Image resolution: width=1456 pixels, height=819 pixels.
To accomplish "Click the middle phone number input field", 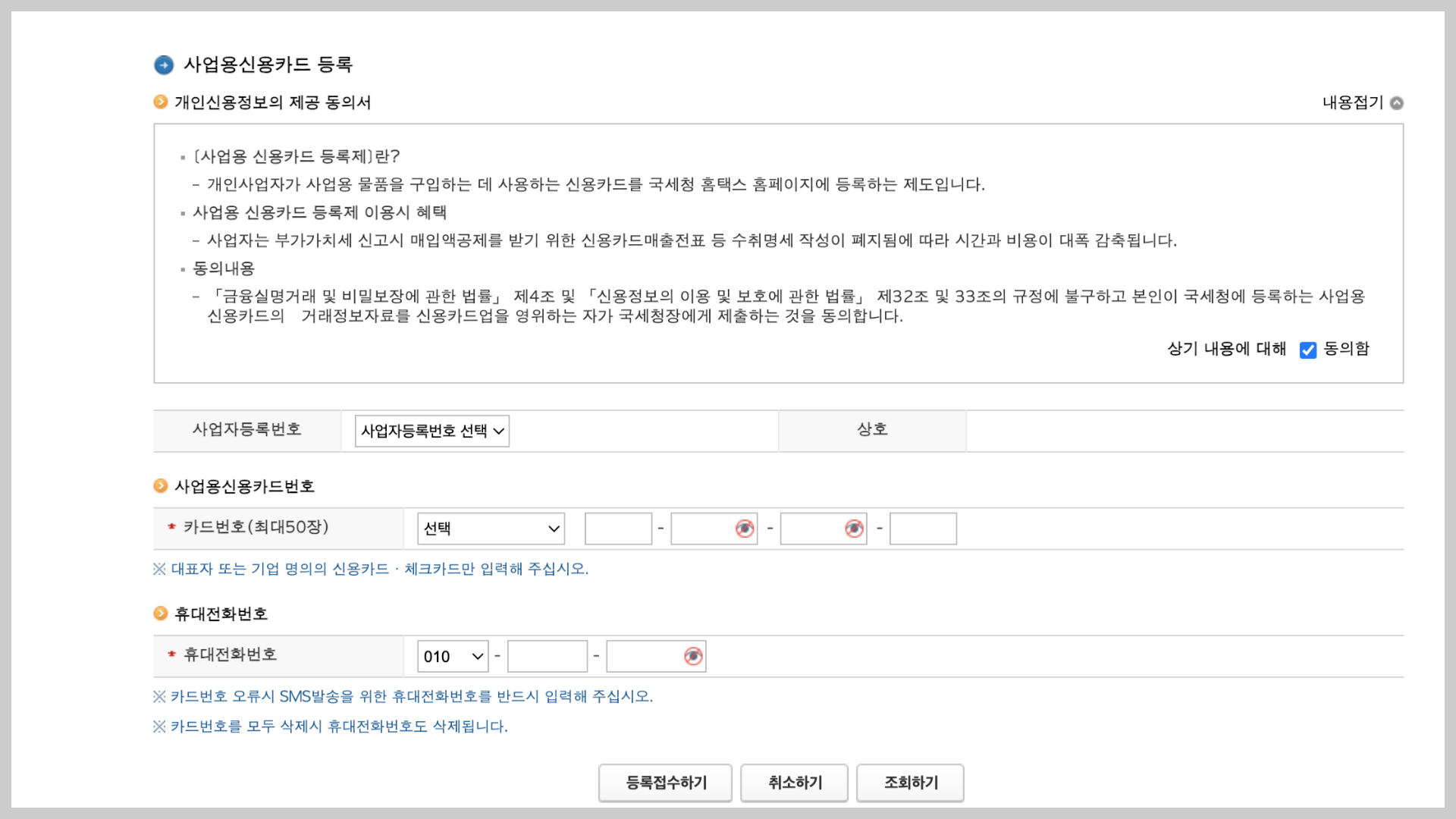I will point(547,657).
